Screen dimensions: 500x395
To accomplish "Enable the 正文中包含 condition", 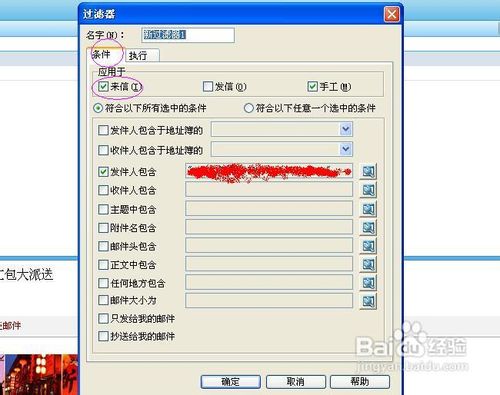I will pyautogui.click(x=103, y=265).
